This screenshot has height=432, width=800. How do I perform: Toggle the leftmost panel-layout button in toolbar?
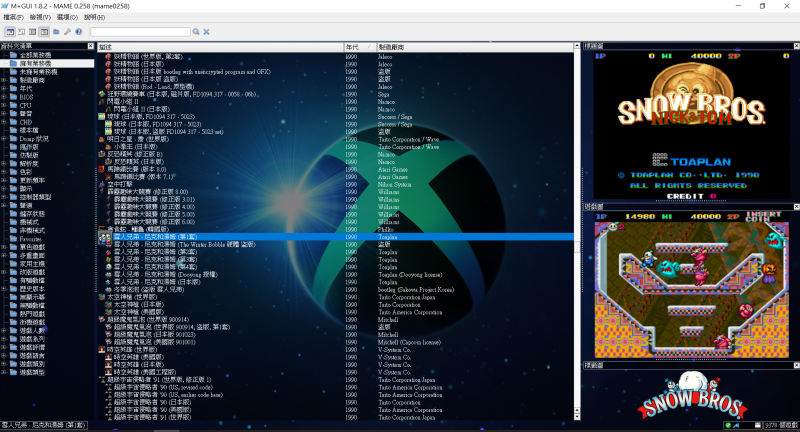click(x=10, y=32)
